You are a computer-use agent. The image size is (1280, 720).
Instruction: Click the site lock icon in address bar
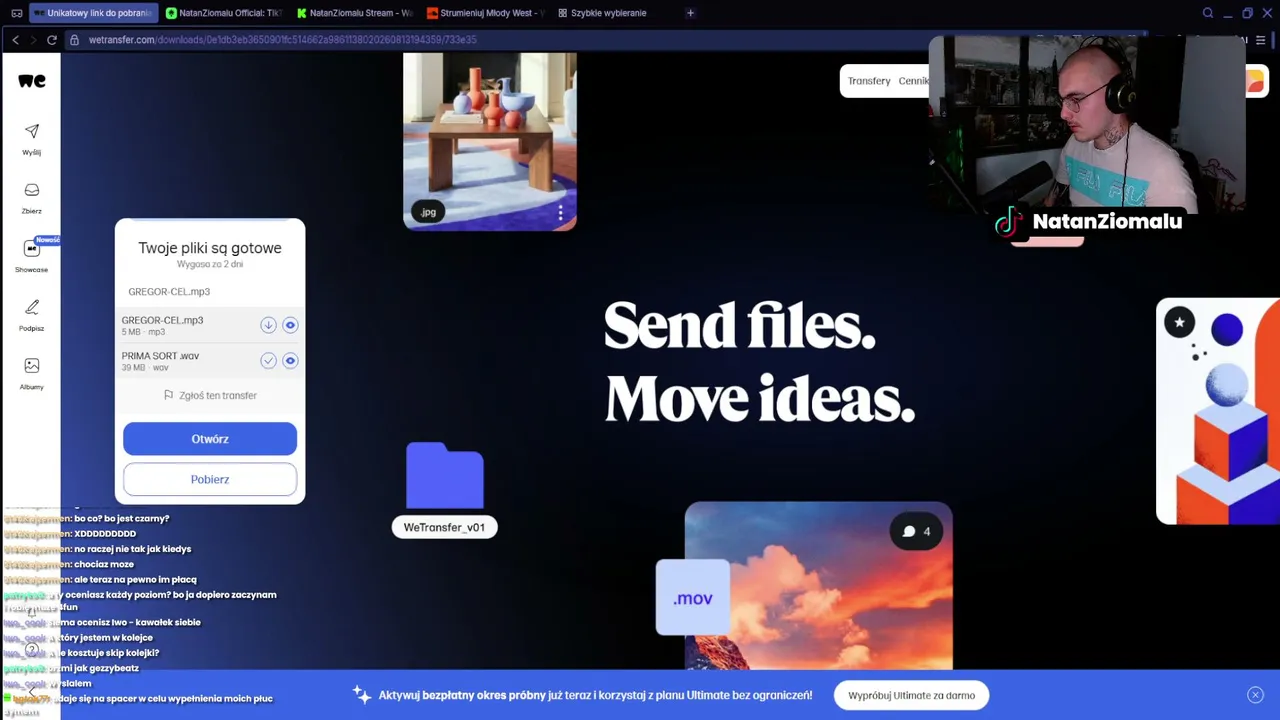74,40
